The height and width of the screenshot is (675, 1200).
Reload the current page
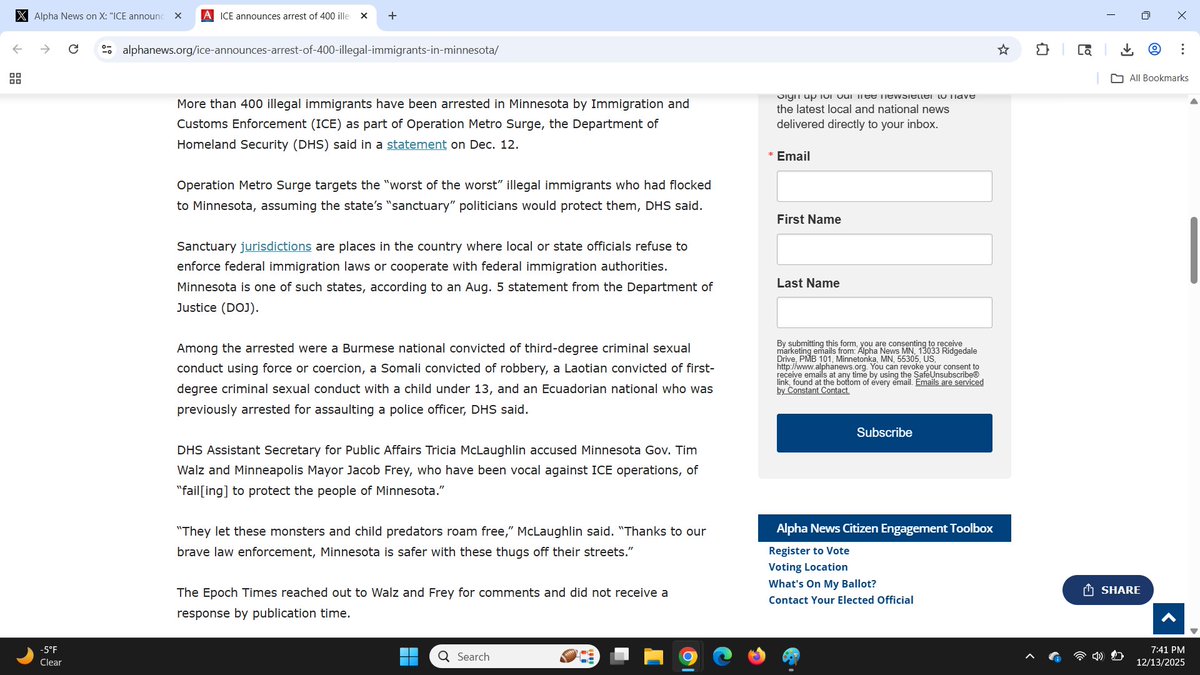tap(73, 49)
